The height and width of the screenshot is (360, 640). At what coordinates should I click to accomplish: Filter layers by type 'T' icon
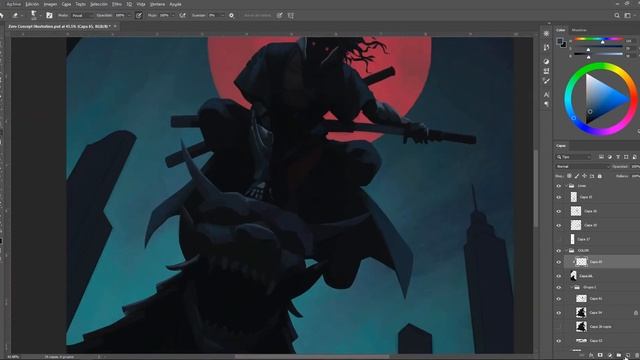pyautogui.click(x=618, y=157)
